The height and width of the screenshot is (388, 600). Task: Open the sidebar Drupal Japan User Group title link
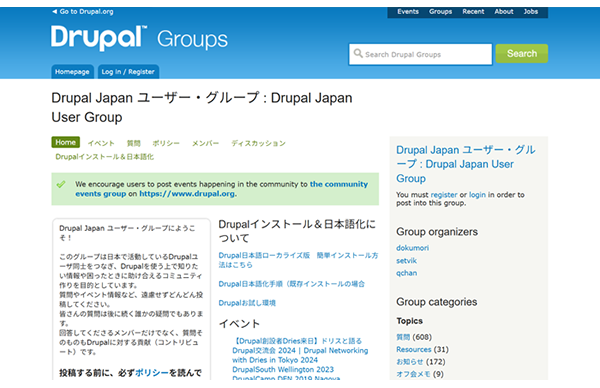pyautogui.click(x=466, y=164)
